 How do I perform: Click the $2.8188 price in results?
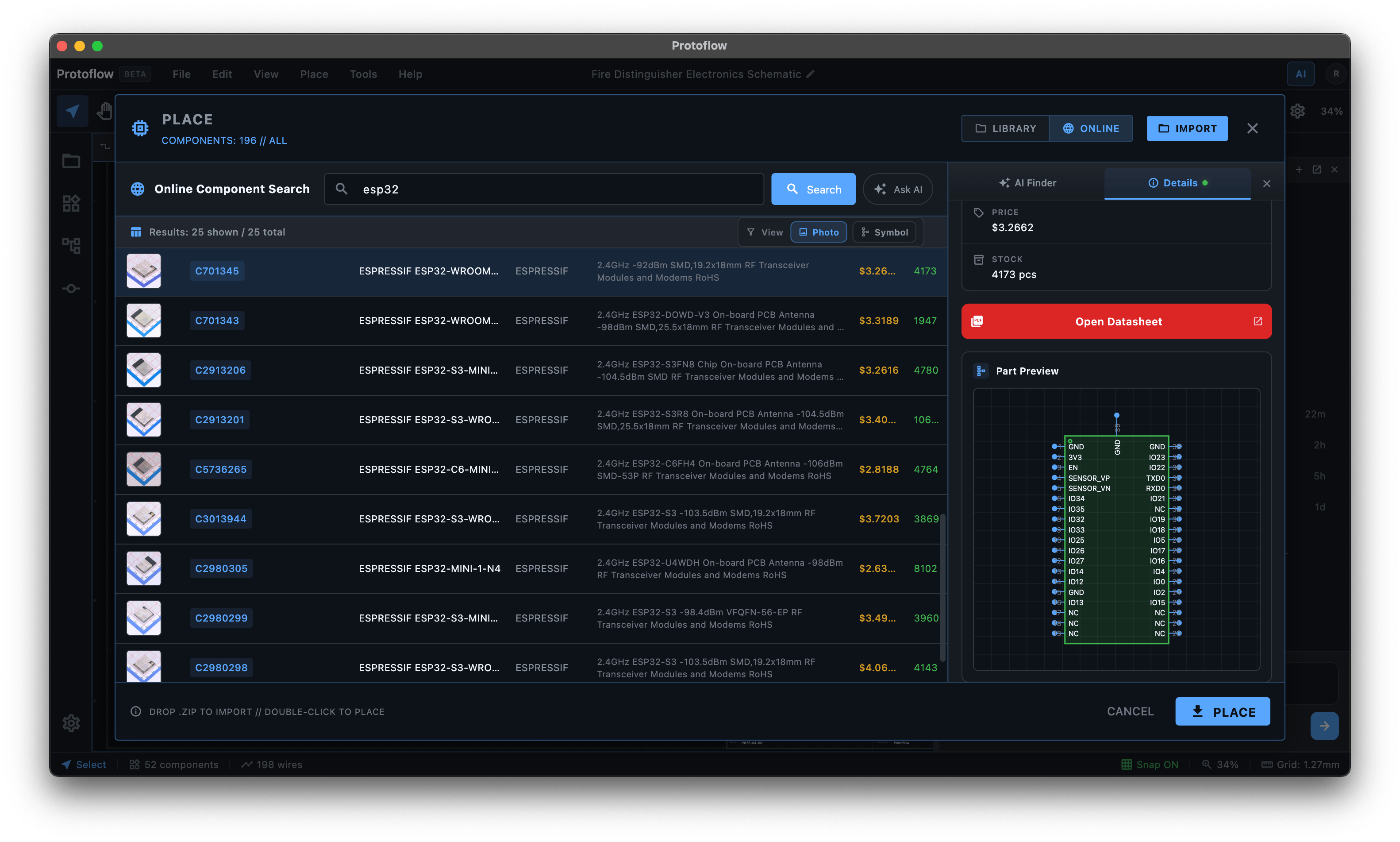[878, 469]
